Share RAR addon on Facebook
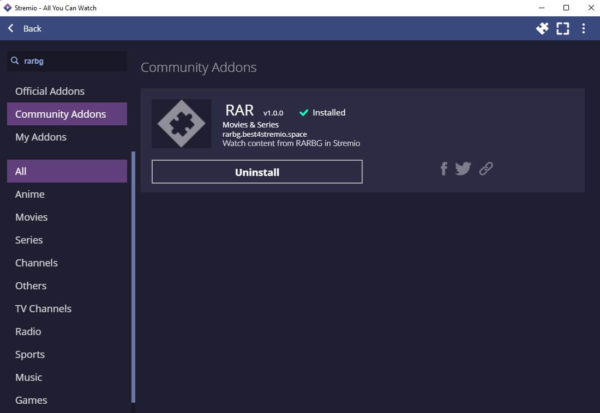600x413 pixels. click(x=443, y=168)
